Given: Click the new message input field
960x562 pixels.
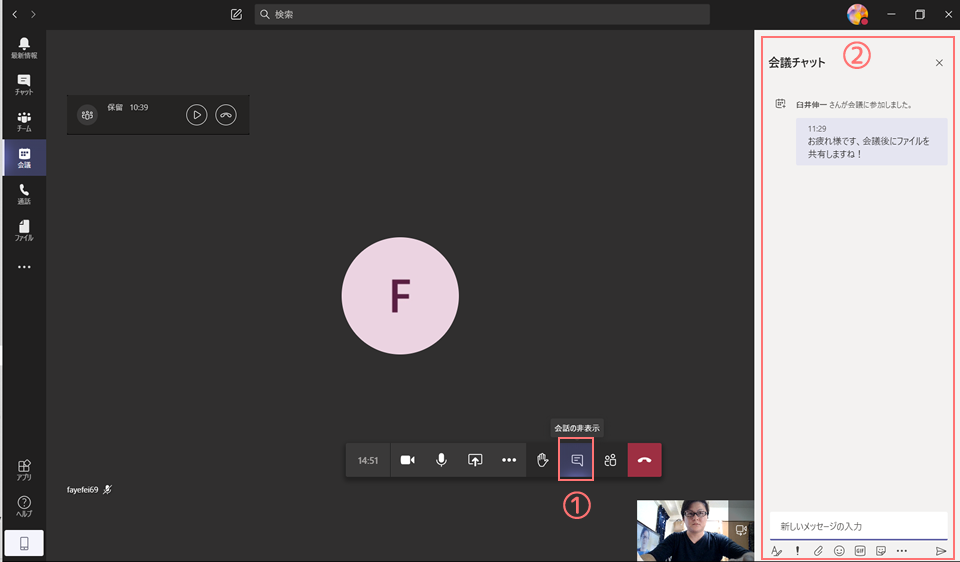Looking at the screenshot, I should coord(858,526).
